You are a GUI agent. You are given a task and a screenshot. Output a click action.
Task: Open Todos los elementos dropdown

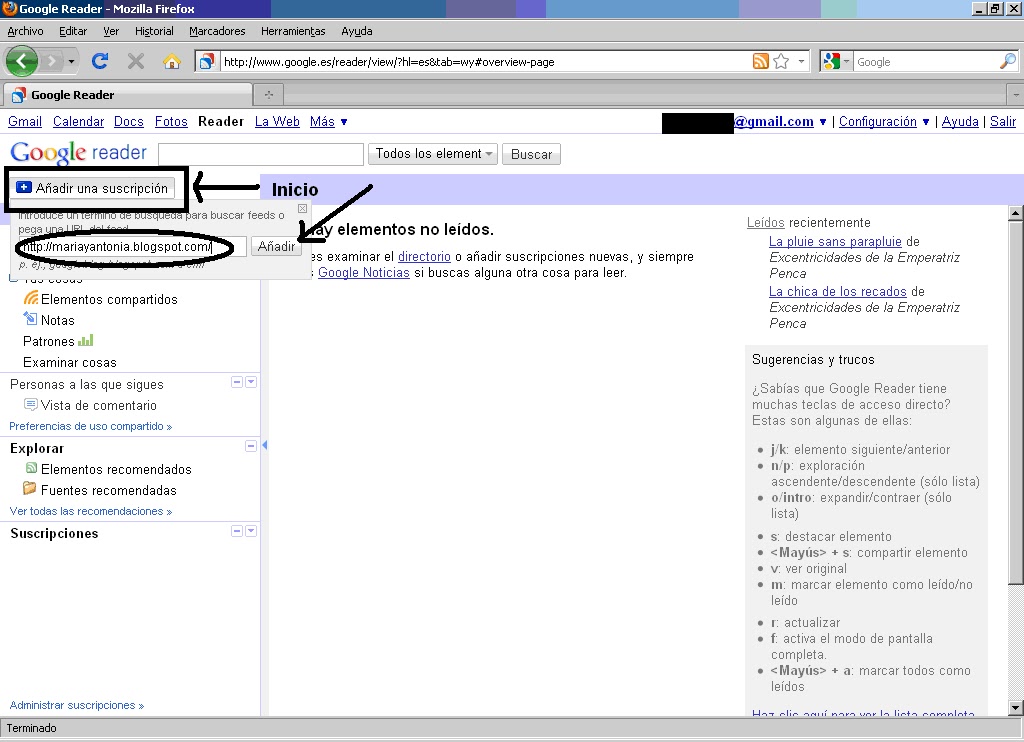(x=433, y=153)
